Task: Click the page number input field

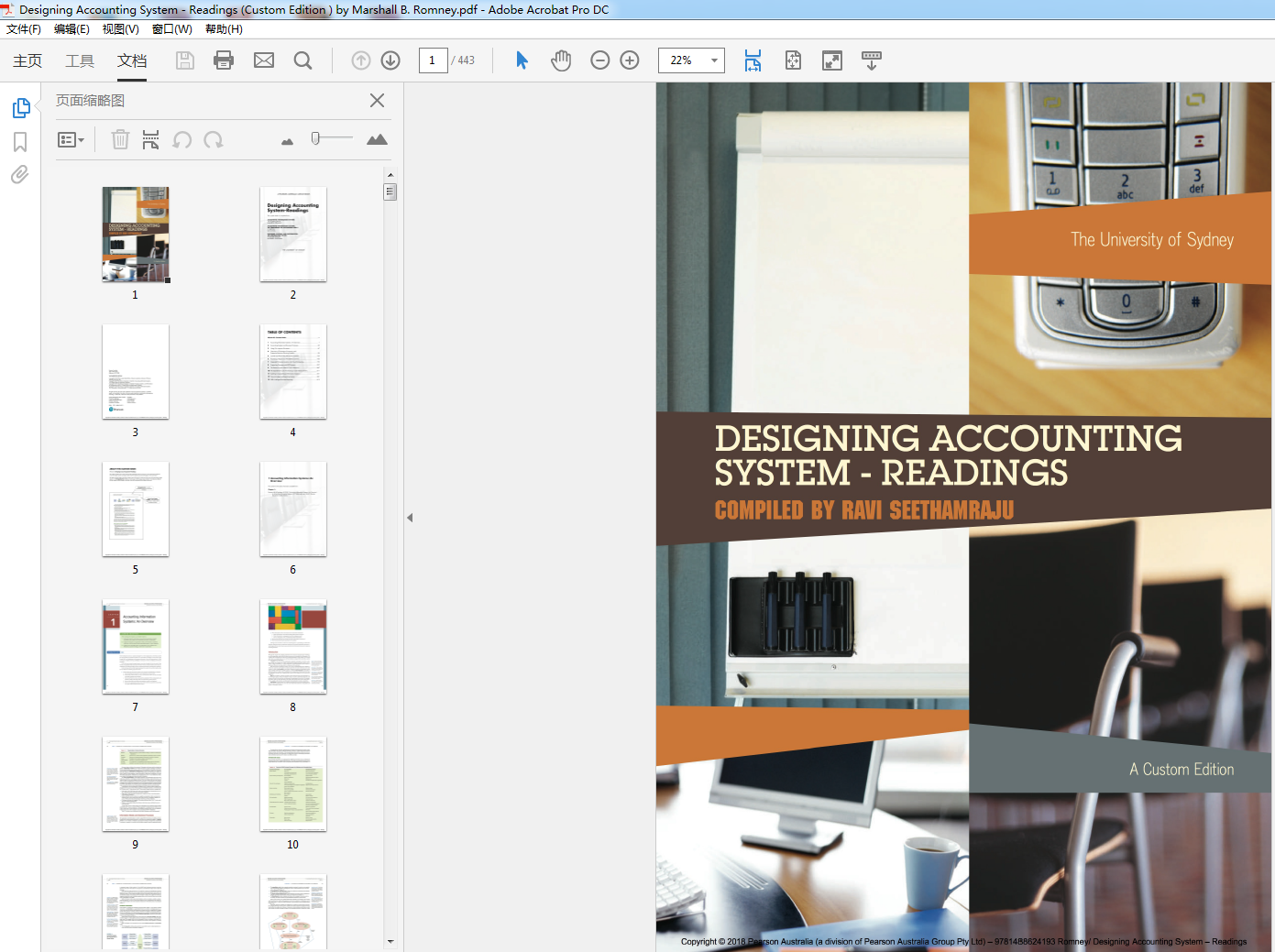Action: tap(433, 60)
